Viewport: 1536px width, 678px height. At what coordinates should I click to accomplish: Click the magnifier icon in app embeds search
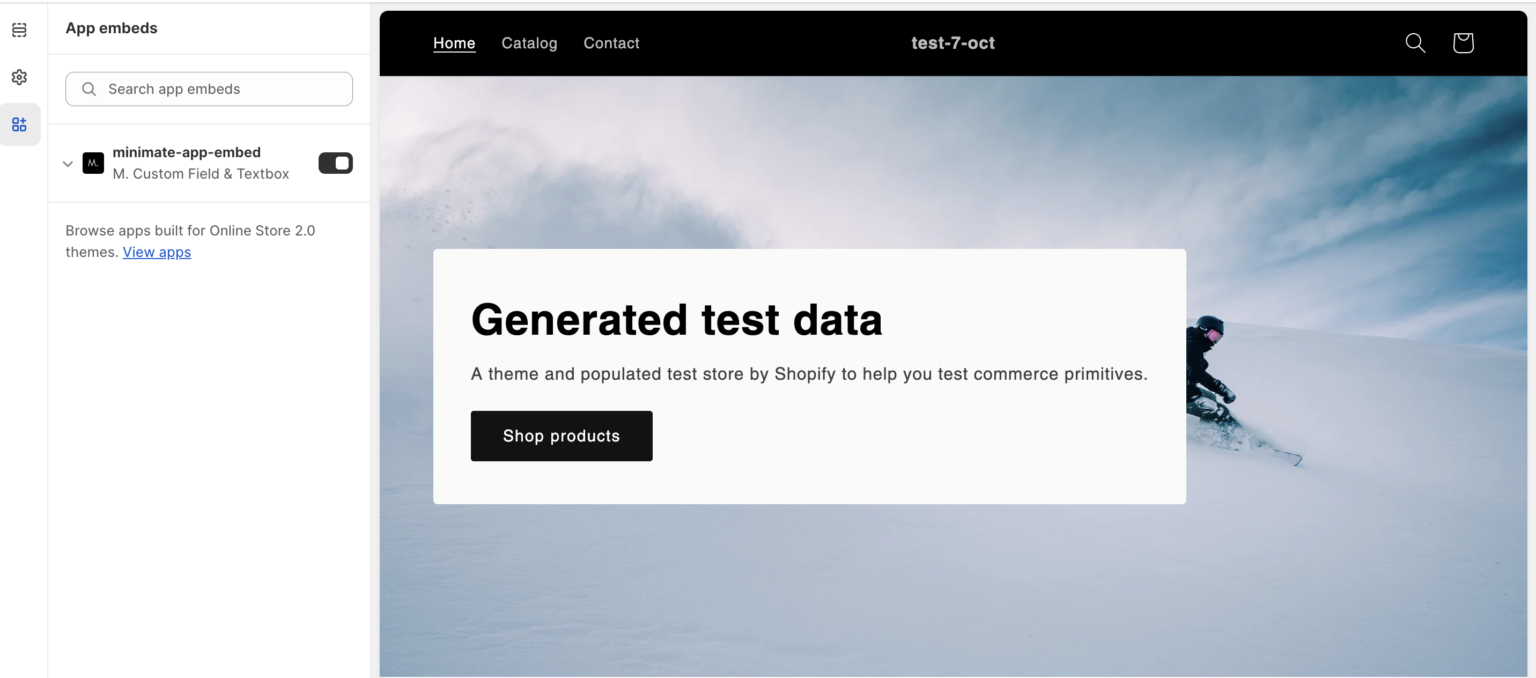89,89
